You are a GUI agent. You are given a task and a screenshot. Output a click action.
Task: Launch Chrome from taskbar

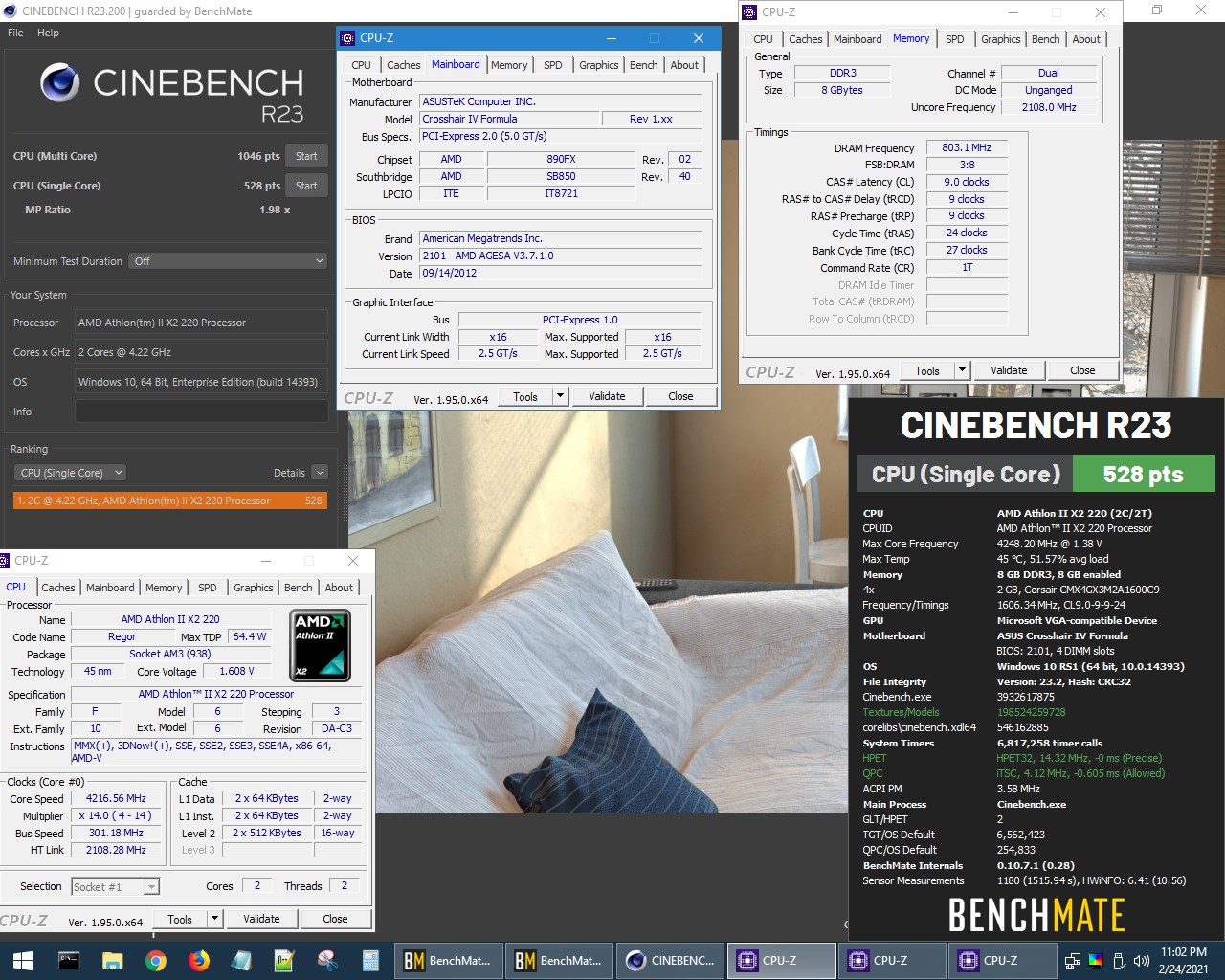156,960
